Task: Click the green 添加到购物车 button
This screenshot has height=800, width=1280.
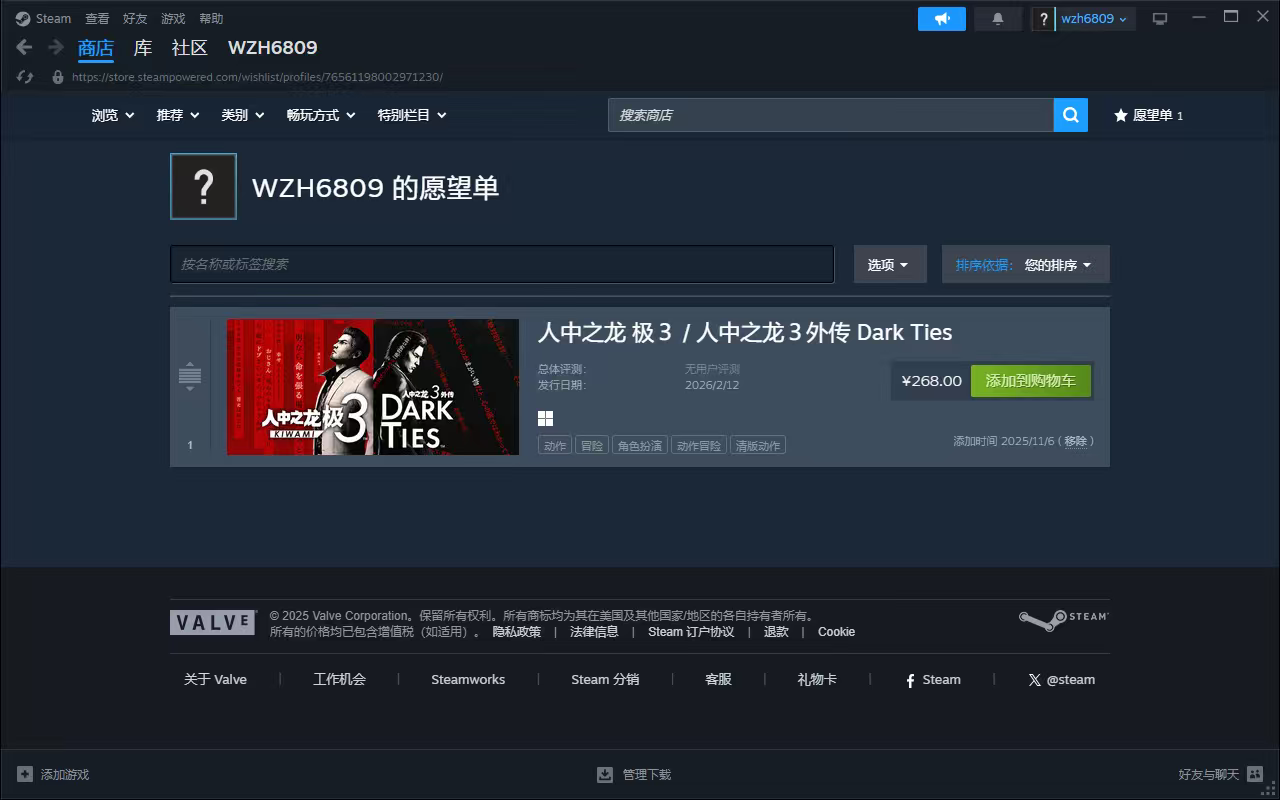Action: point(1030,381)
